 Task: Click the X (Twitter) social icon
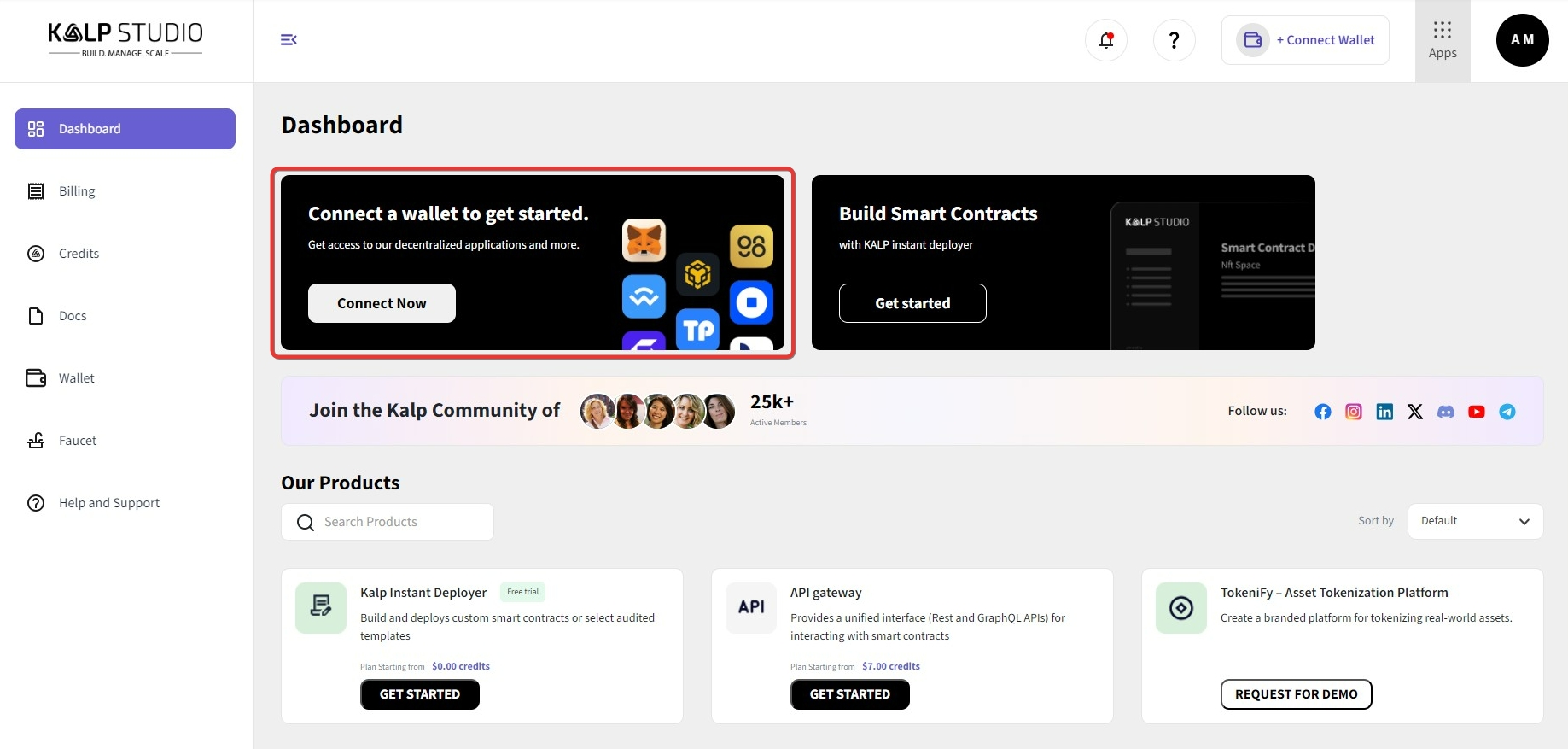click(x=1414, y=412)
